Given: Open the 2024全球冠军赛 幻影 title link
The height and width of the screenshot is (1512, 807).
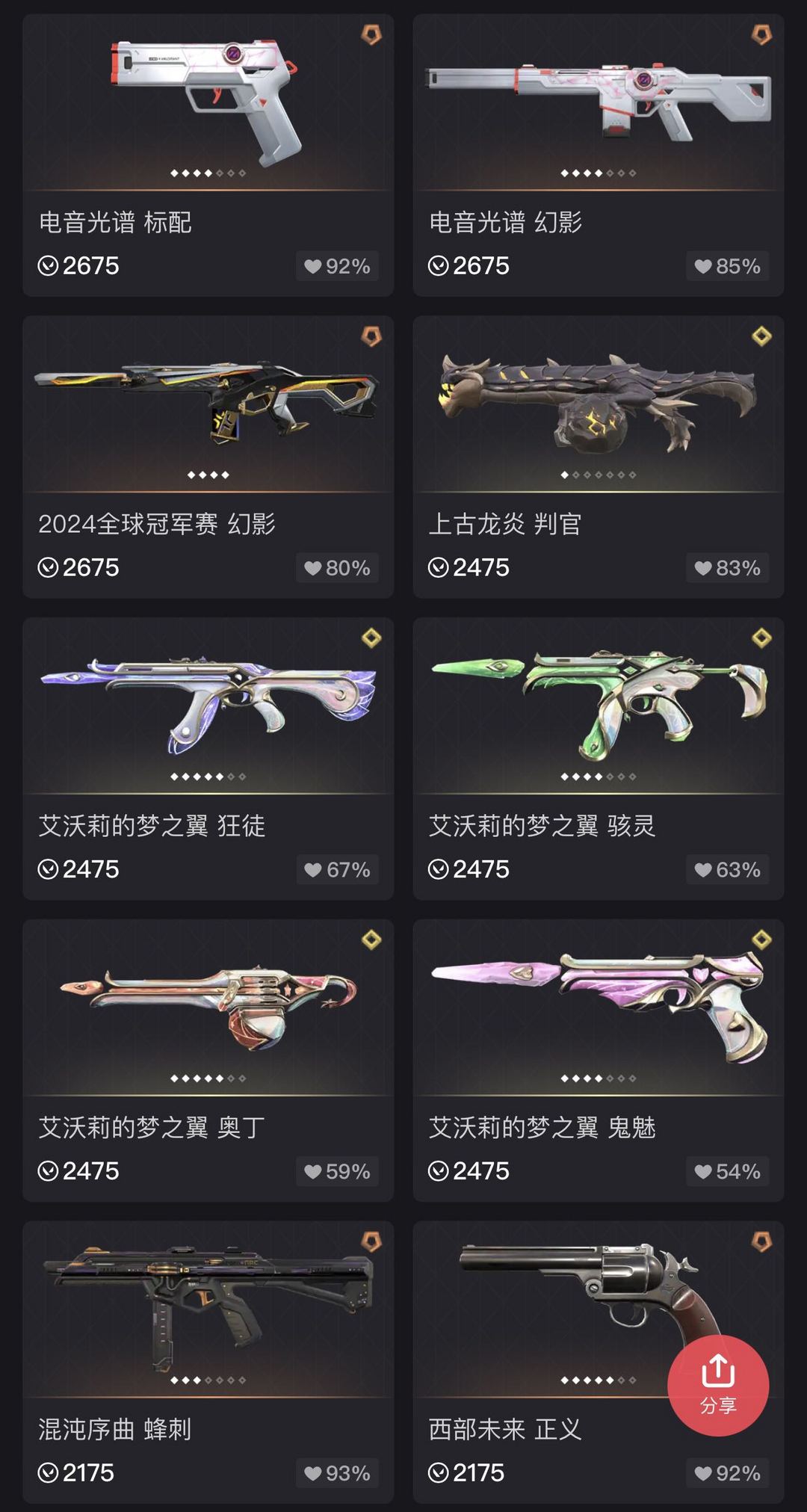Looking at the screenshot, I should tap(157, 524).
